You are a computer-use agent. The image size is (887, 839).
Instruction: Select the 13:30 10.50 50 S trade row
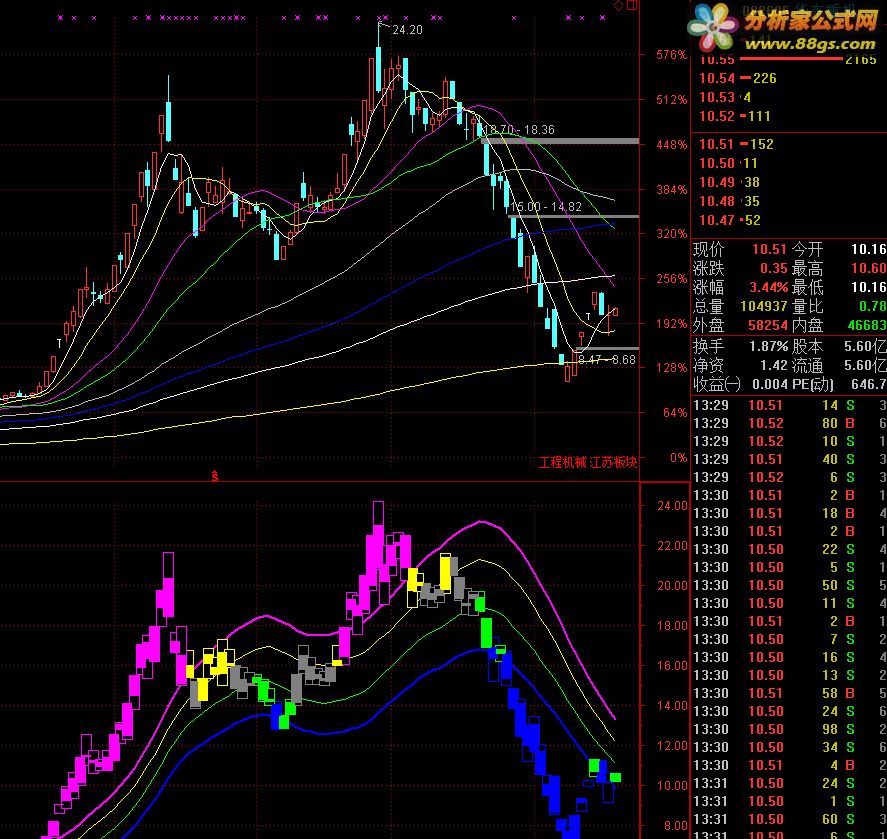(789, 585)
